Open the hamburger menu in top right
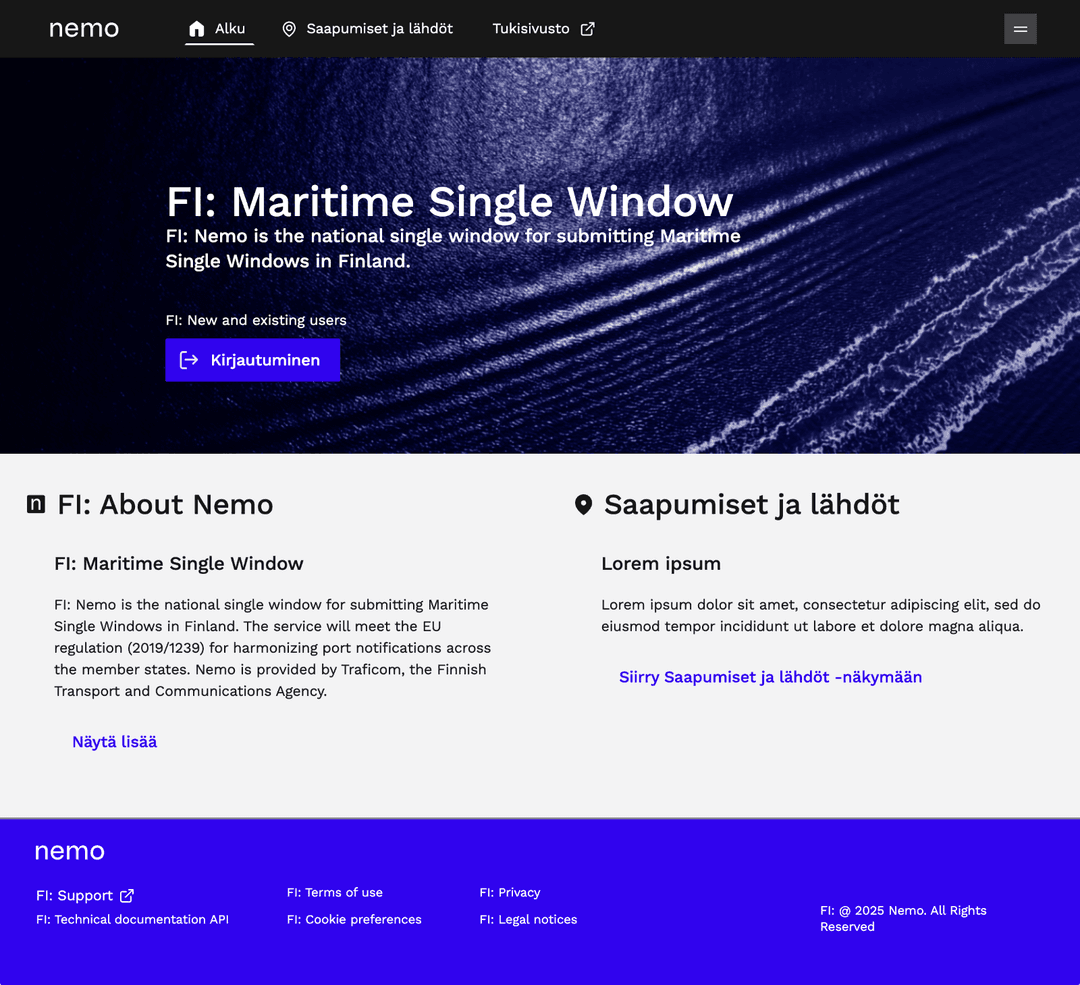The width and height of the screenshot is (1080, 985). click(1020, 29)
